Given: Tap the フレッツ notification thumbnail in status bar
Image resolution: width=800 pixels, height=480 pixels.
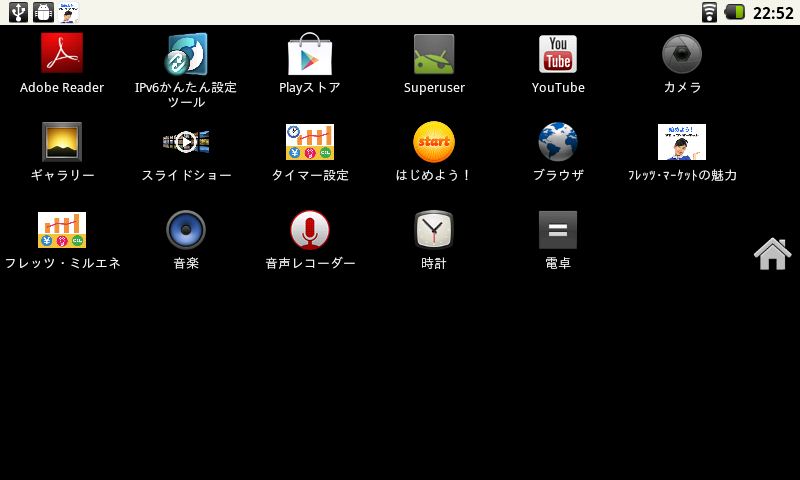Looking at the screenshot, I should pyautogui.click(x=68, y=12).
